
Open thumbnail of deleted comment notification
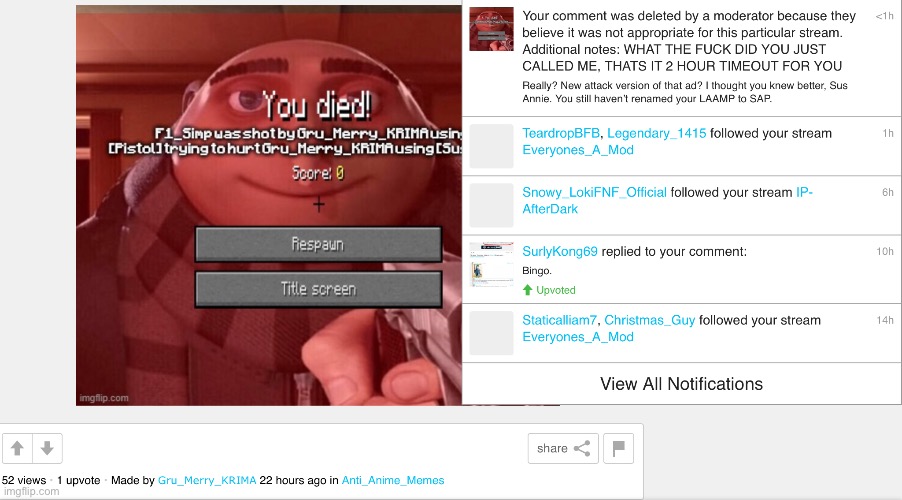[x=491, y=29]
